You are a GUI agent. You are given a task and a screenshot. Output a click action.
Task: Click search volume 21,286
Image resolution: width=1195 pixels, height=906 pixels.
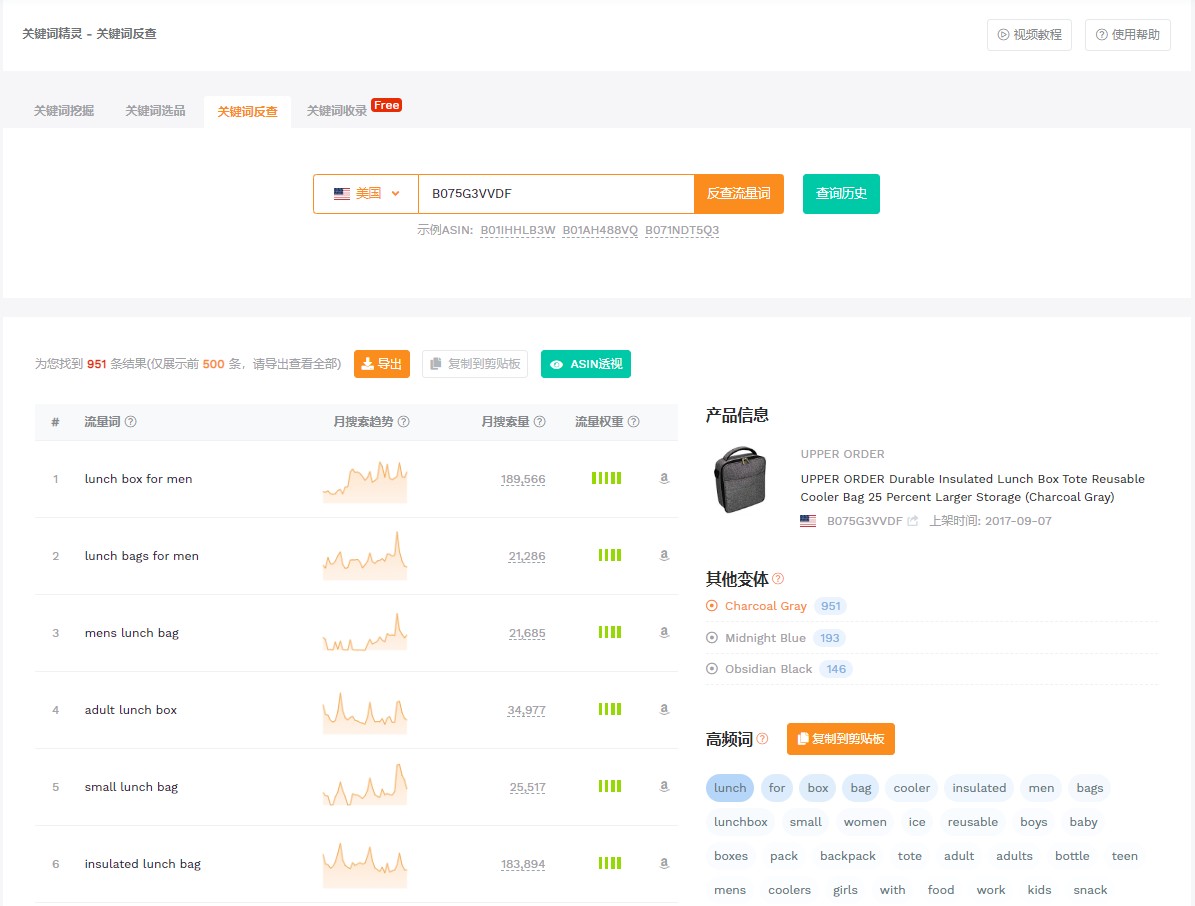click(x=527, y=556)
